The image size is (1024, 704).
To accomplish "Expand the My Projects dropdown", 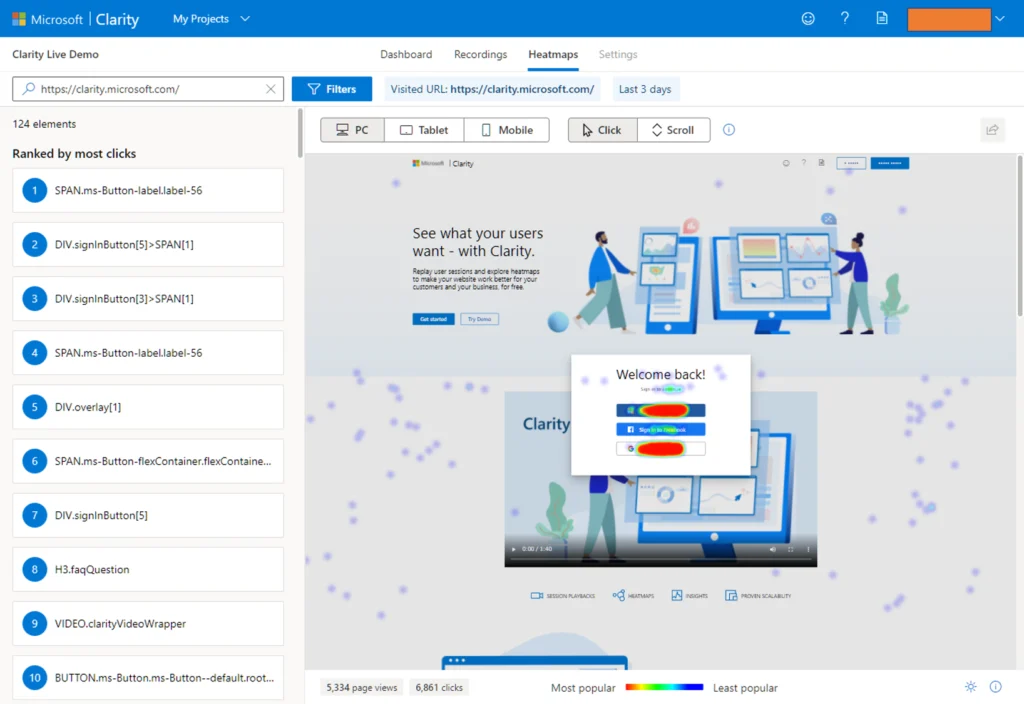I will [x=211, y=19].
